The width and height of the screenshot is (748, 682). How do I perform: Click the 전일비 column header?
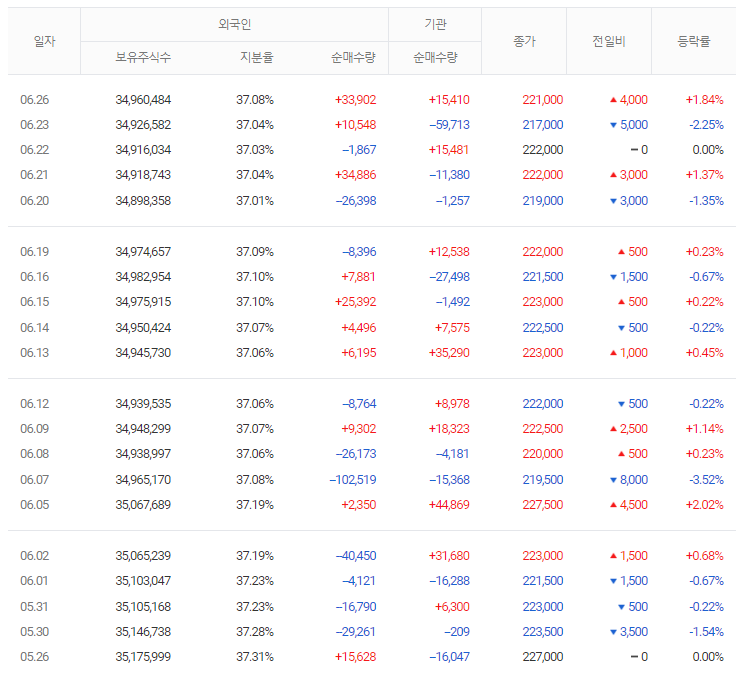click(609, 41)
